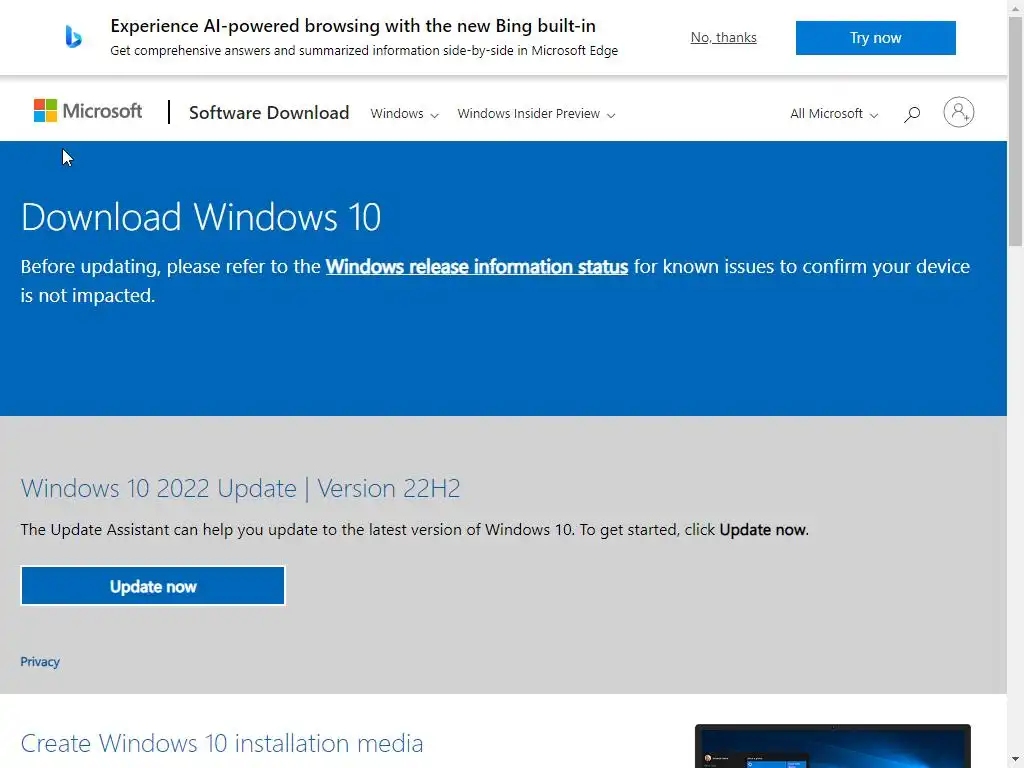Click the scrollbar up arrow

(1016, 7)
